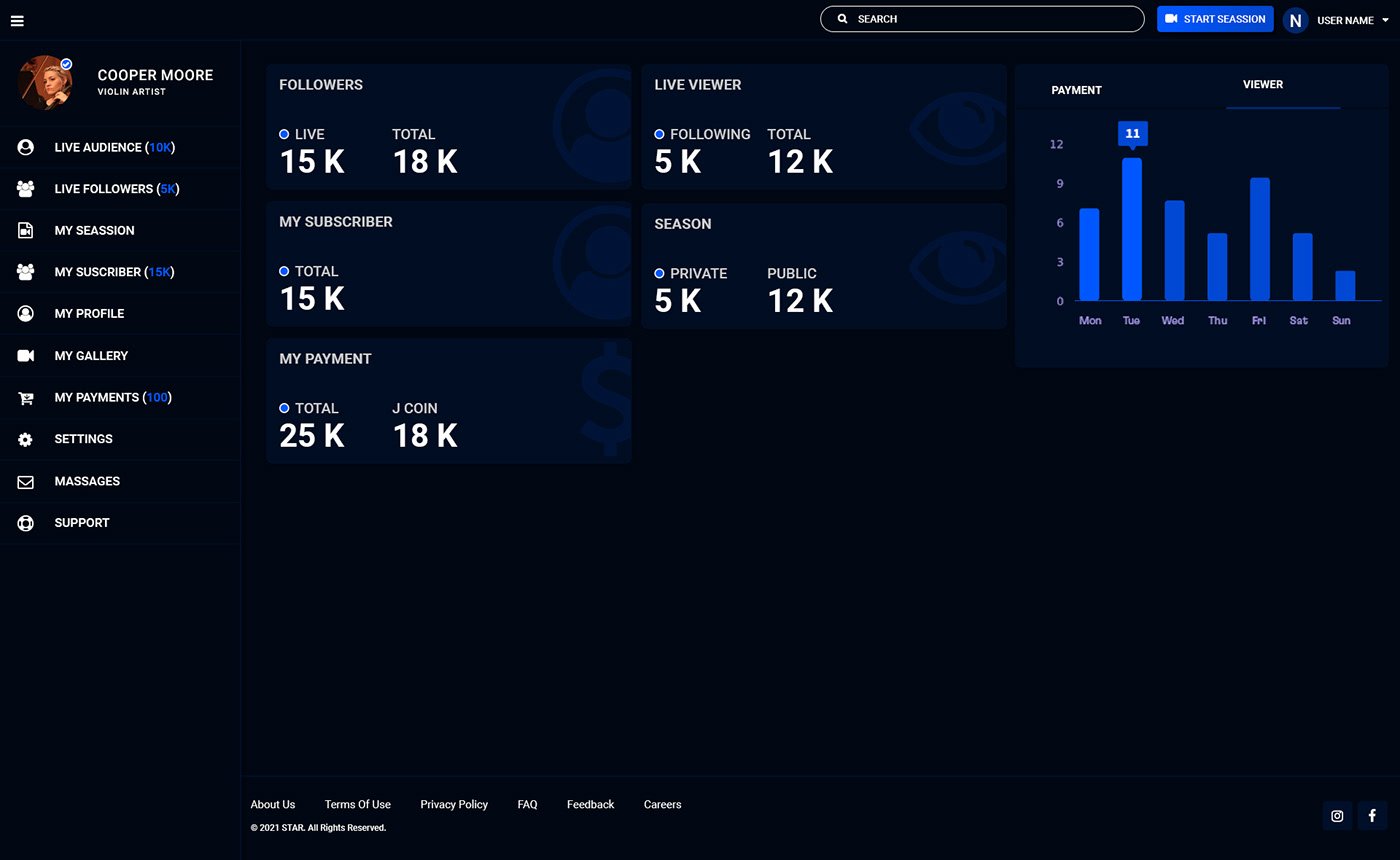
Task: Open the Instagram social icon
Action: pyautogui.click(x=1337, y=816)
